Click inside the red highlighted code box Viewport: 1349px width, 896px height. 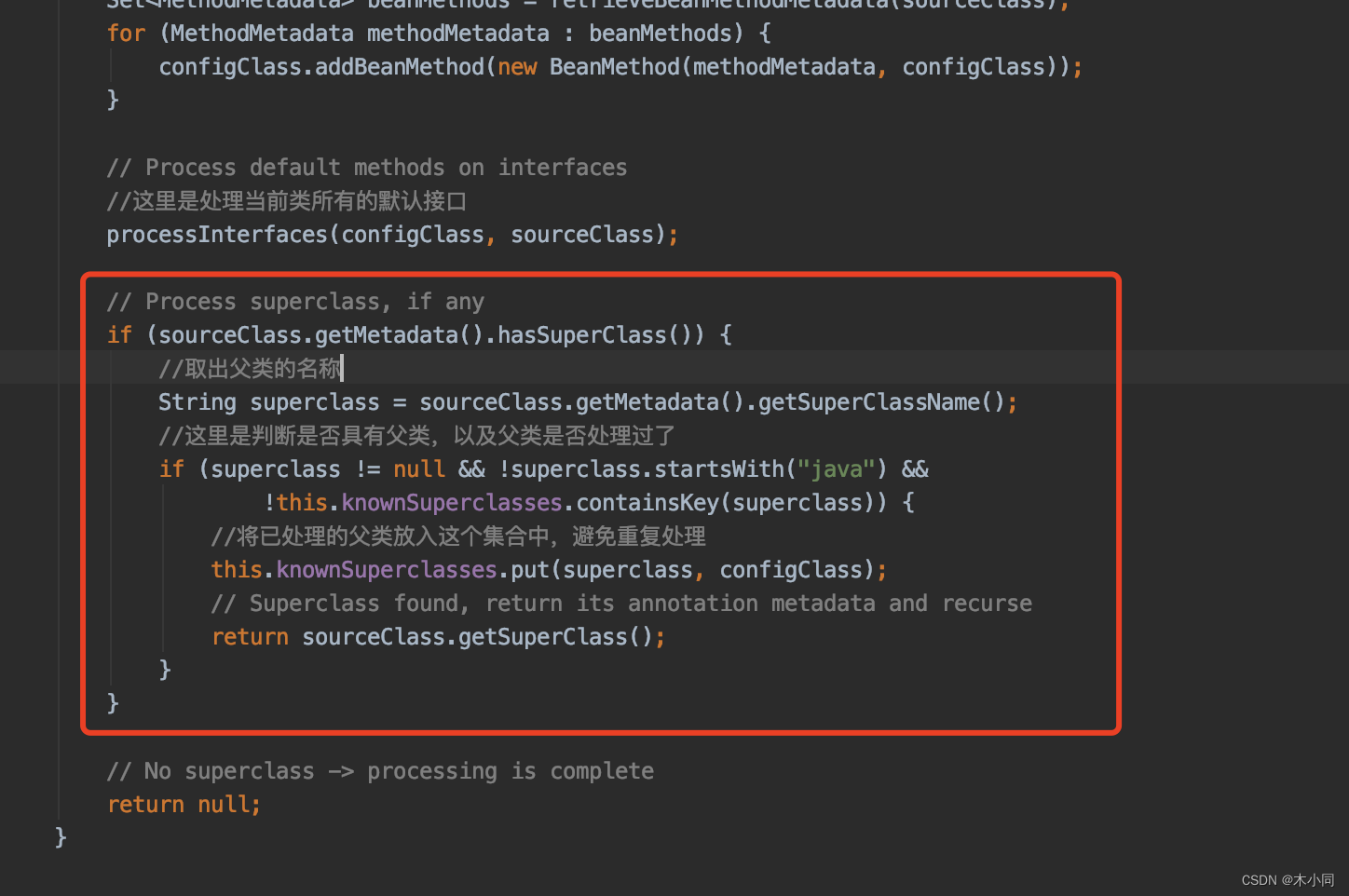(x=601, y=503)
